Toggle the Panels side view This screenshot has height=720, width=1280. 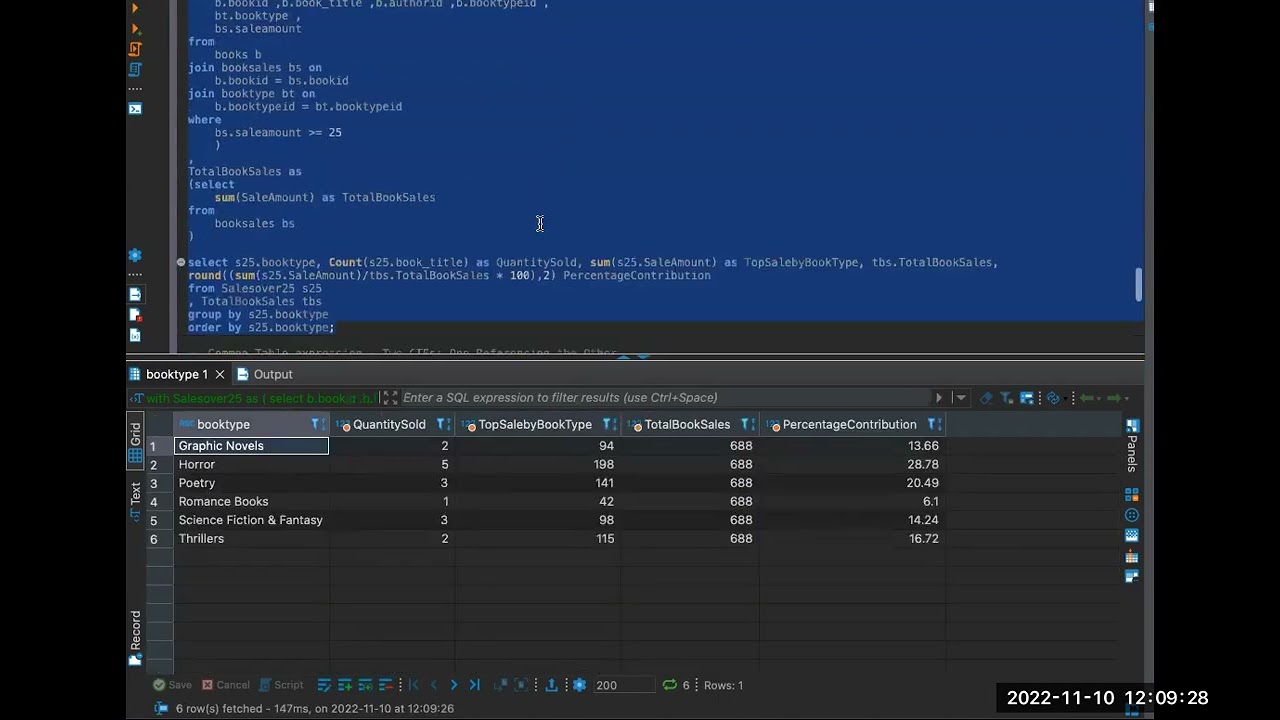(1132, 445)
